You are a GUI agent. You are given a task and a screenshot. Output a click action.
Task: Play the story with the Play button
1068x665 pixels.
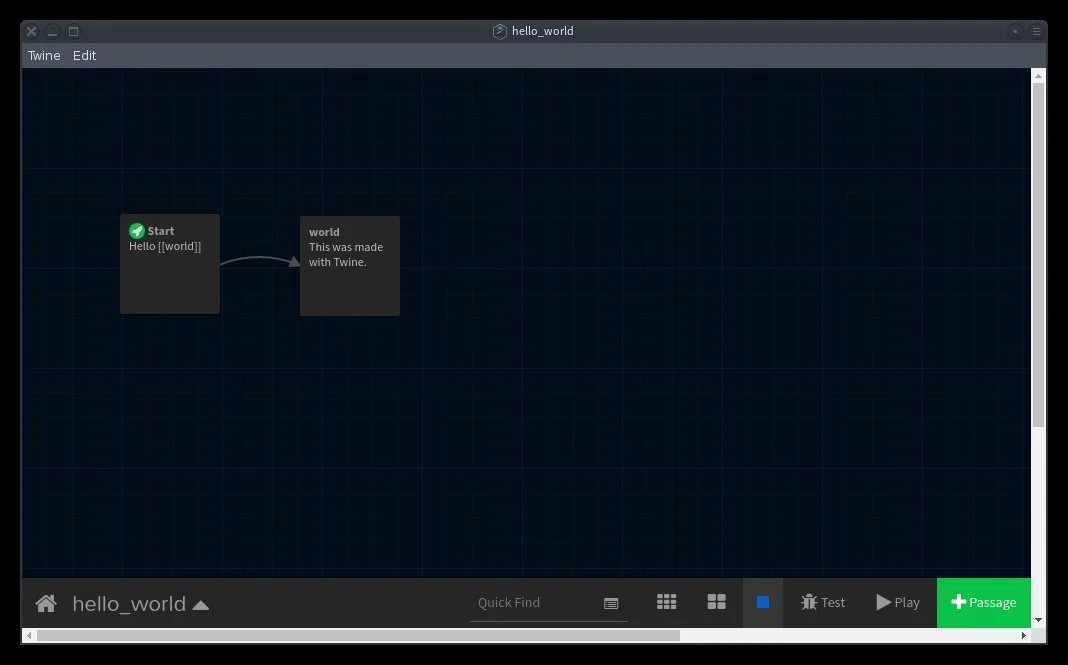click(x=897, y=602)
